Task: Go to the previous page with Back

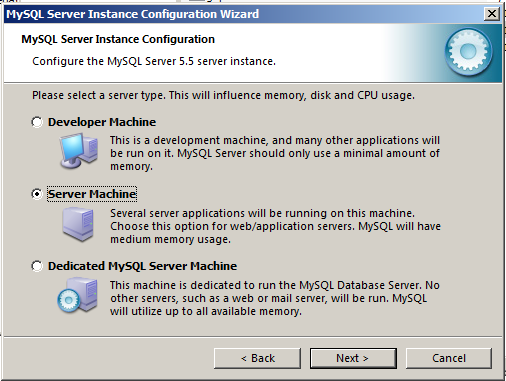Action: (x=257, y=358)
